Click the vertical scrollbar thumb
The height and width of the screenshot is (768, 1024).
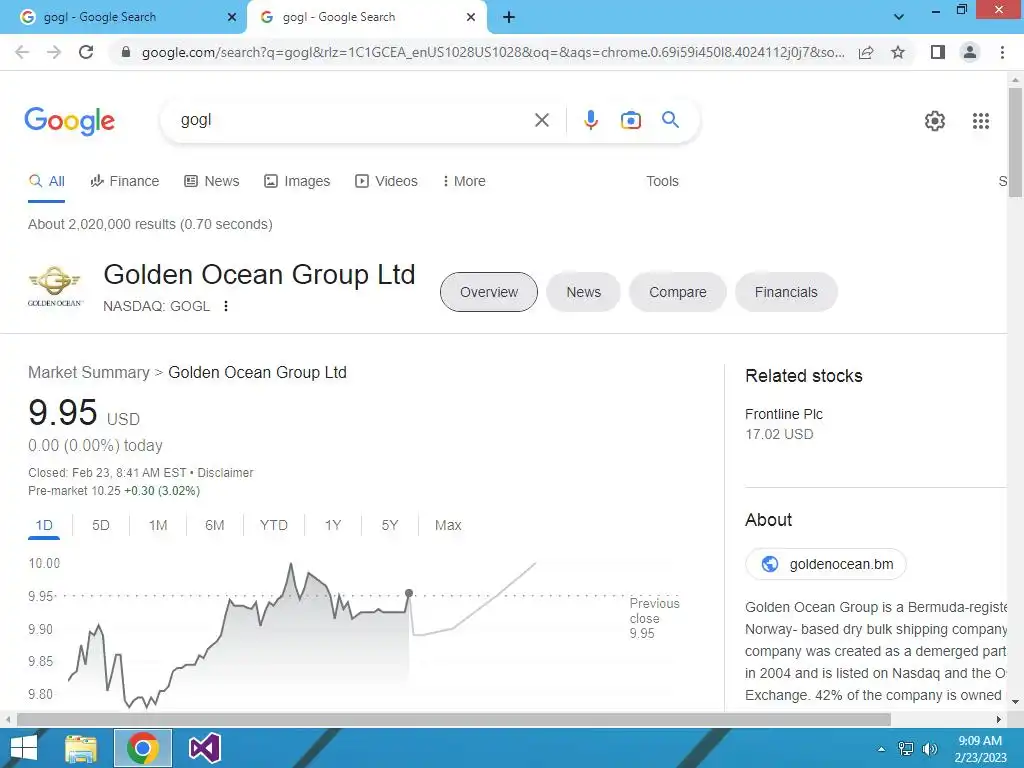(1015, 142)
